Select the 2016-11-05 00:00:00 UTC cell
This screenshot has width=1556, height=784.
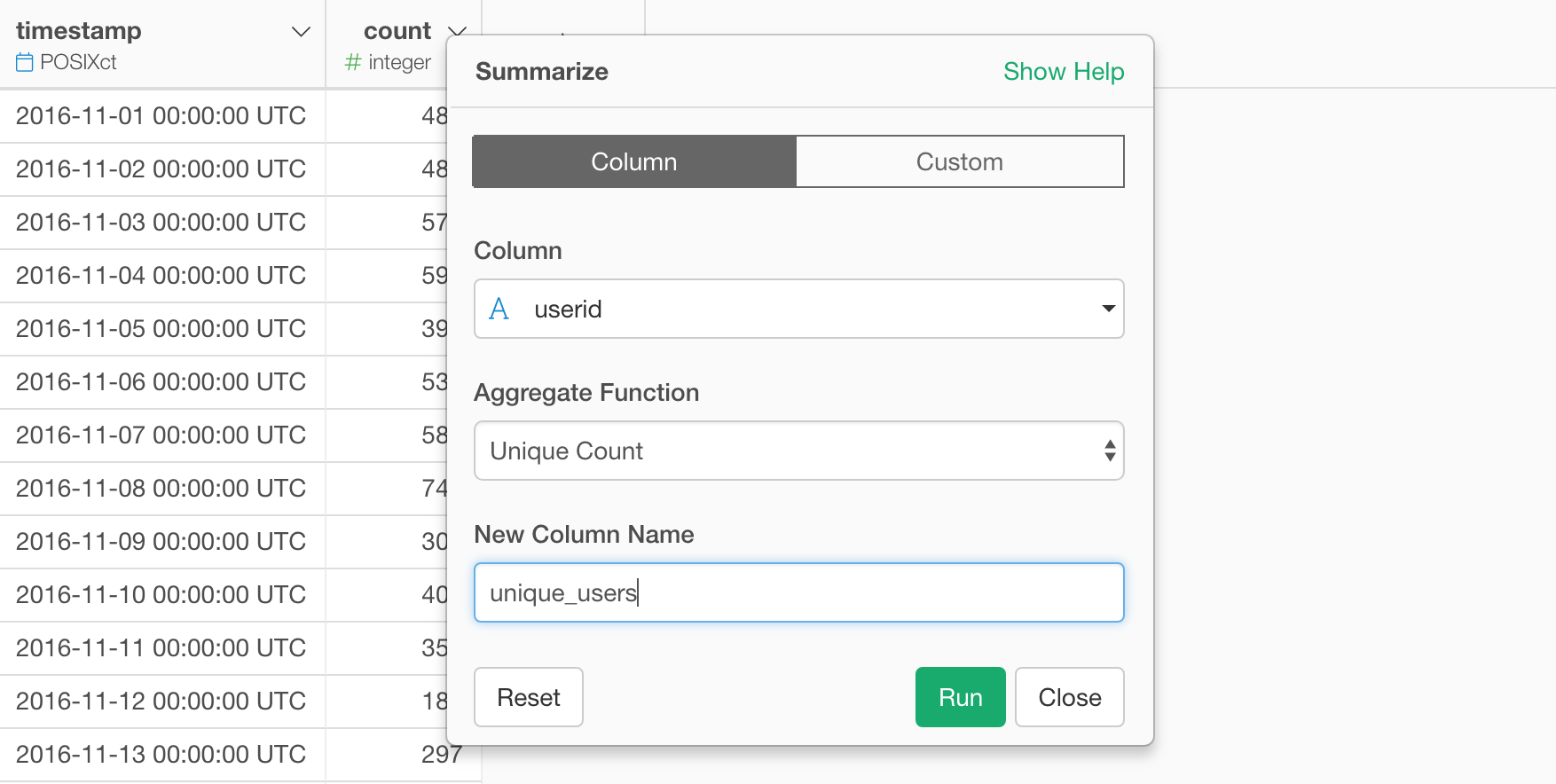pos(161,329)
